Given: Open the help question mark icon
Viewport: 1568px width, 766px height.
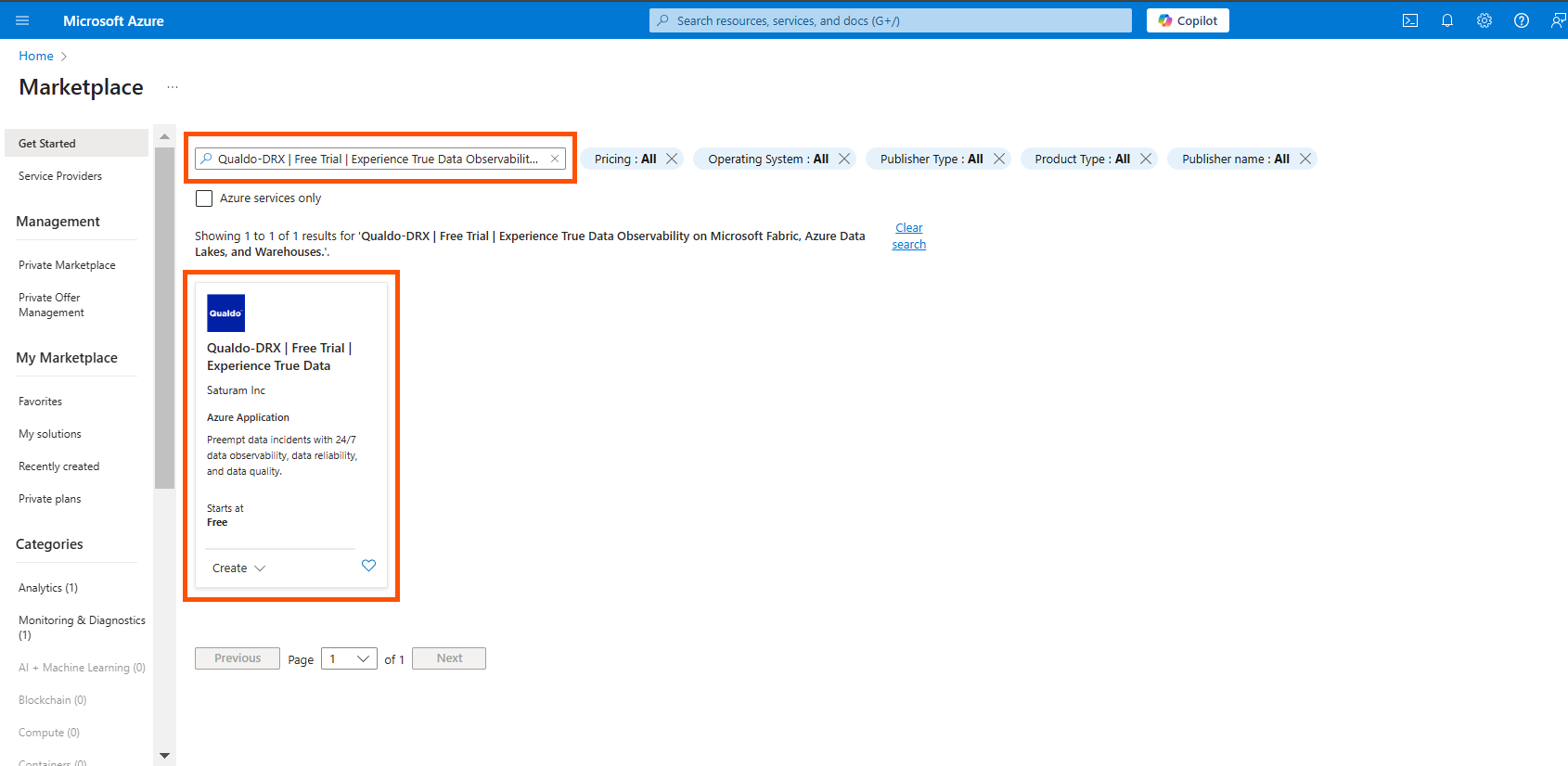Looking at the screenshot, I should coord(1522,20).
